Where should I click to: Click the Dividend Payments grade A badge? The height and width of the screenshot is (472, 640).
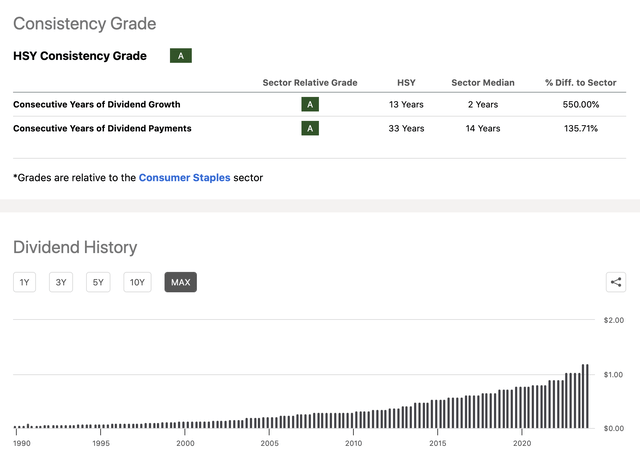tap(312, 128)
